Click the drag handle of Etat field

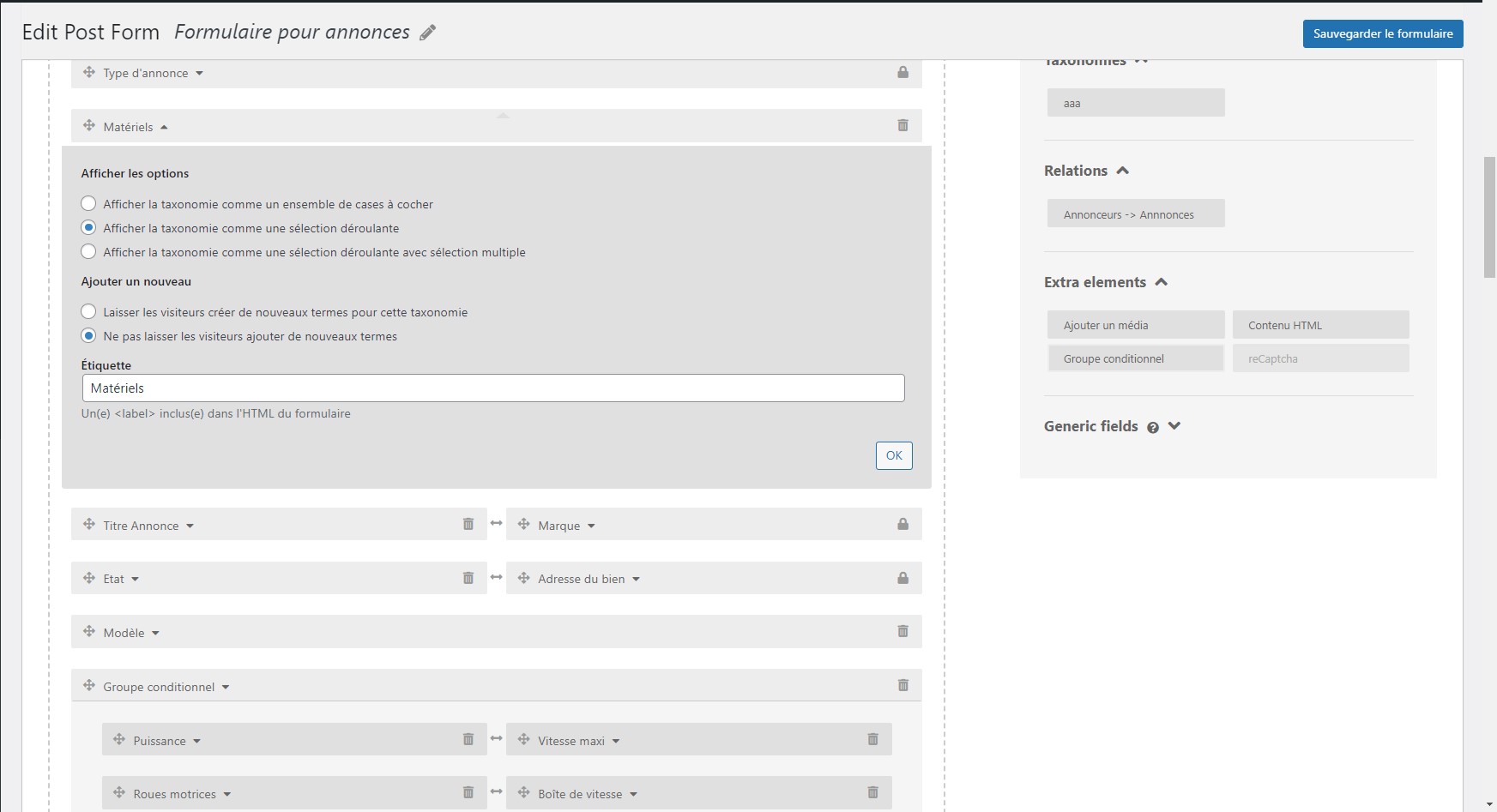pyautogui.click(x=89, y=578)
